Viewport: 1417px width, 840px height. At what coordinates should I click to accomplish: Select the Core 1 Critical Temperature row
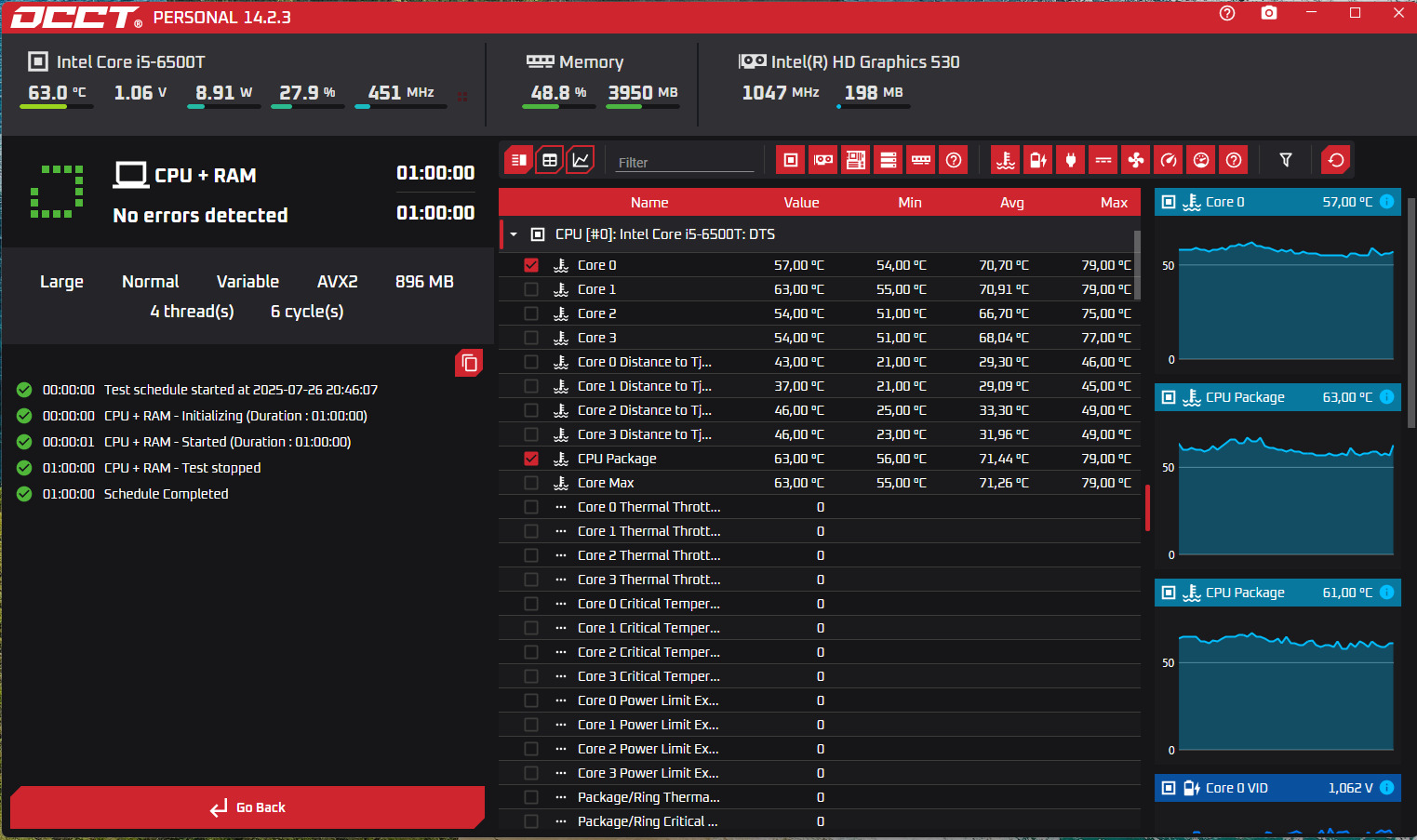(x=820, y=628)
